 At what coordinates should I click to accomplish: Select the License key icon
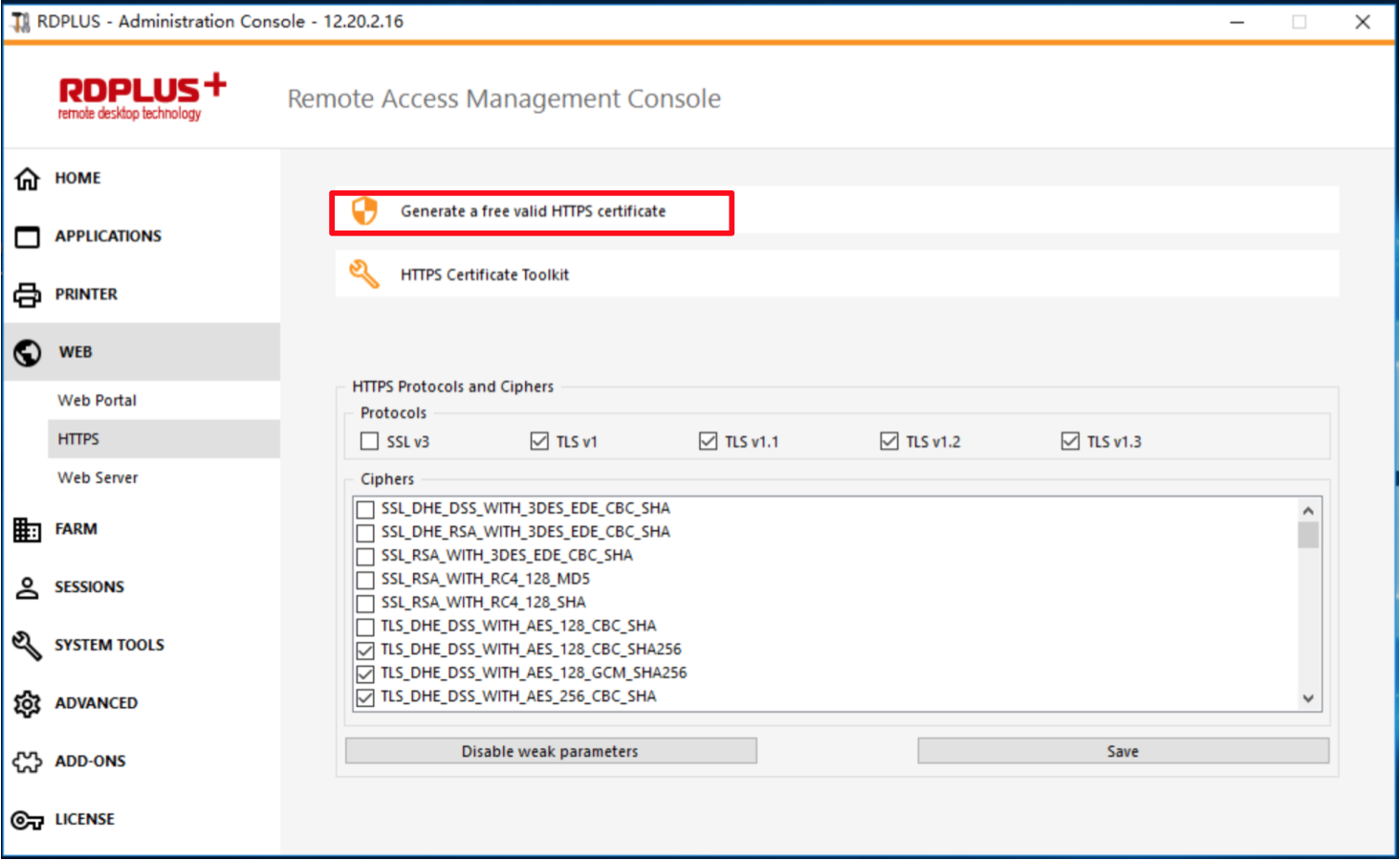click(28, 820)
